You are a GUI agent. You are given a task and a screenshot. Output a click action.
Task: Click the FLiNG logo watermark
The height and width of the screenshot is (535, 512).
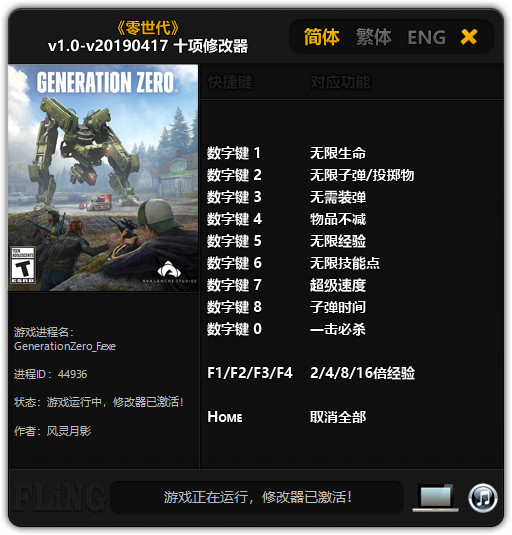point(58,498)
